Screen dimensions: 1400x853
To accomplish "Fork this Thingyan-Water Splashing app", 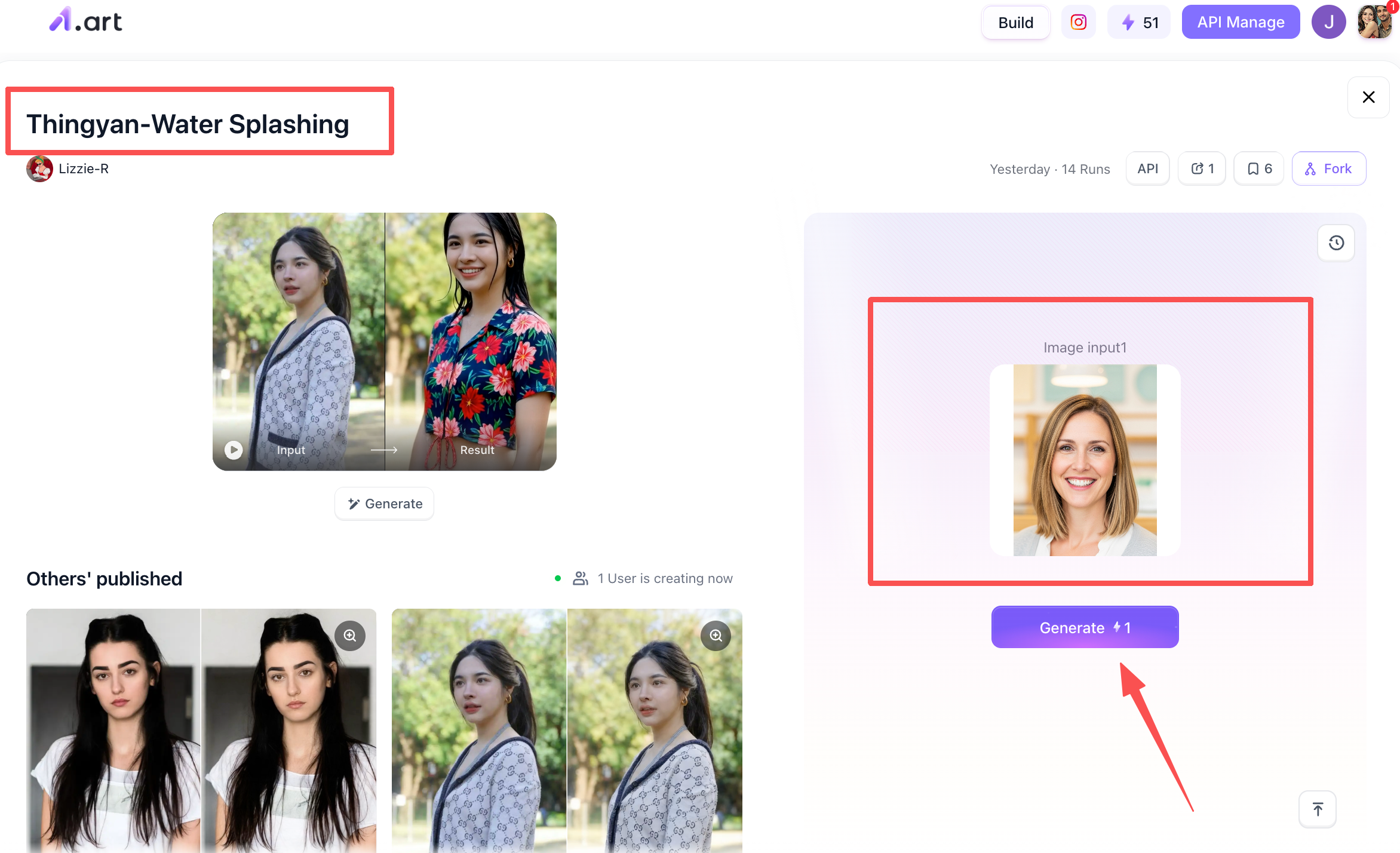I will [1329, 168].
